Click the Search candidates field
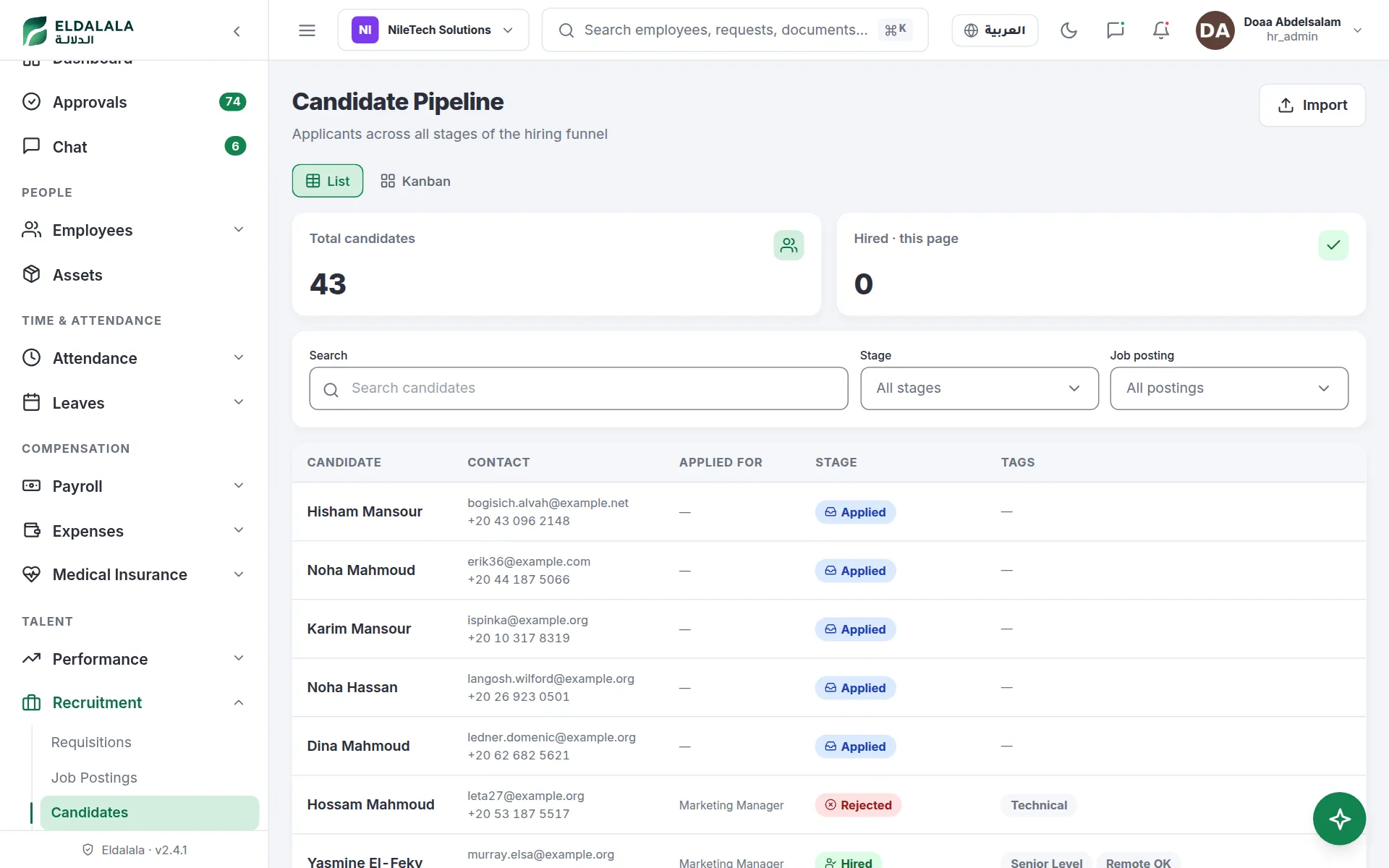 [579, 388]
